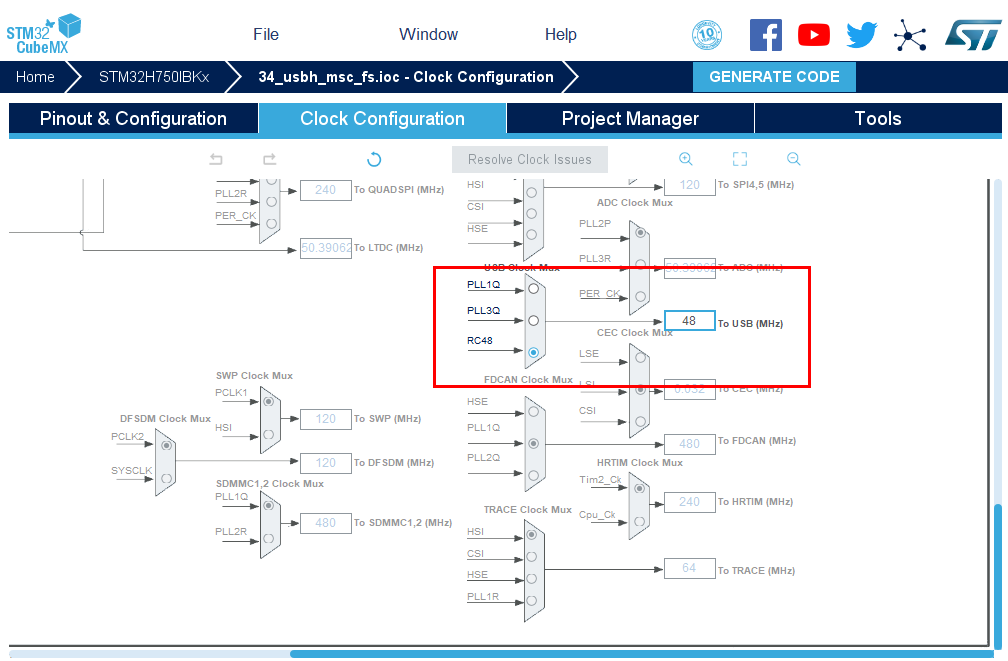This screenshot has width=1008, height=661.
Task: Click the Home breadcrumb
Action: coord(35,77)
